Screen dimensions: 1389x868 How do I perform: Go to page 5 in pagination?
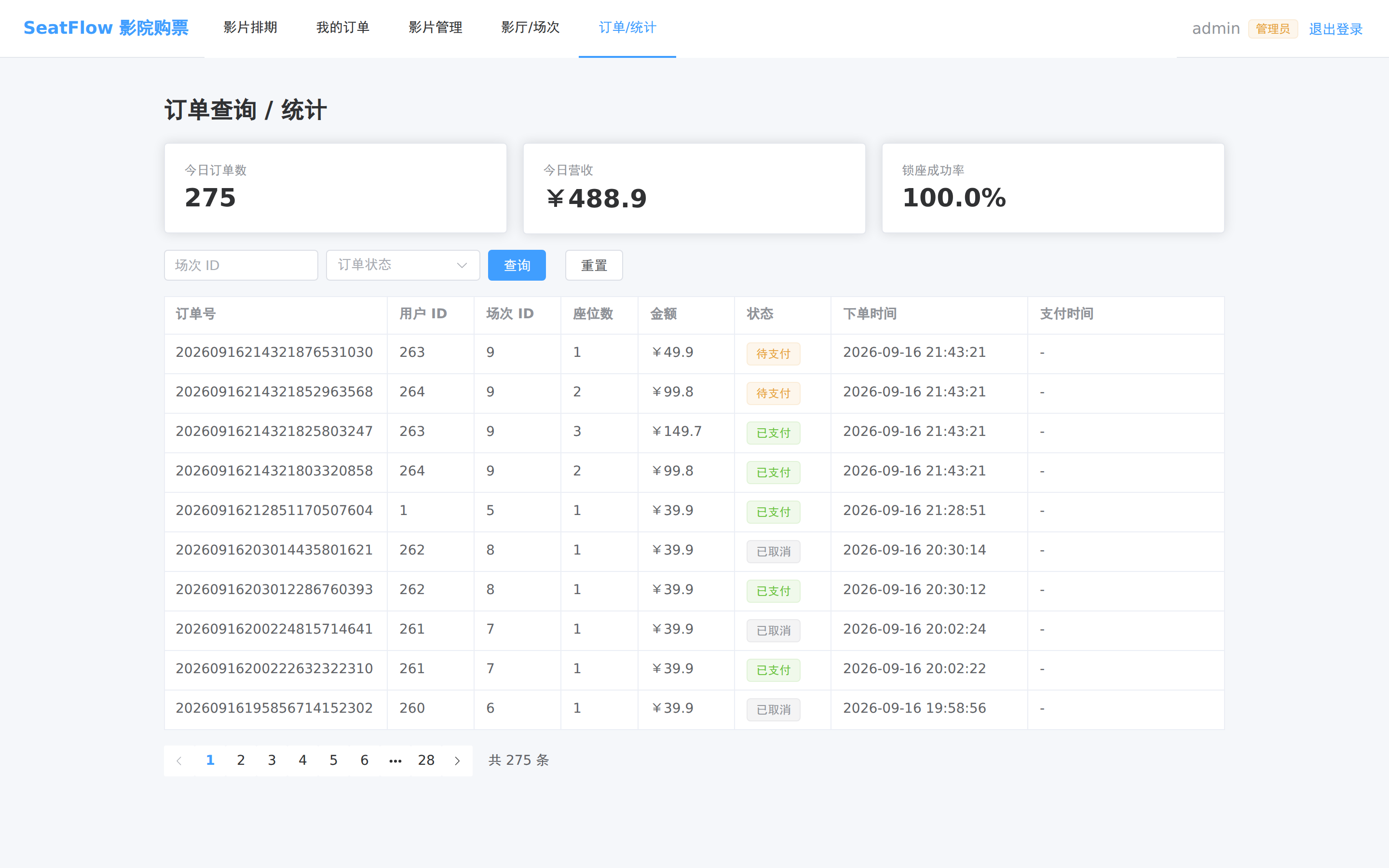point(333,760)
